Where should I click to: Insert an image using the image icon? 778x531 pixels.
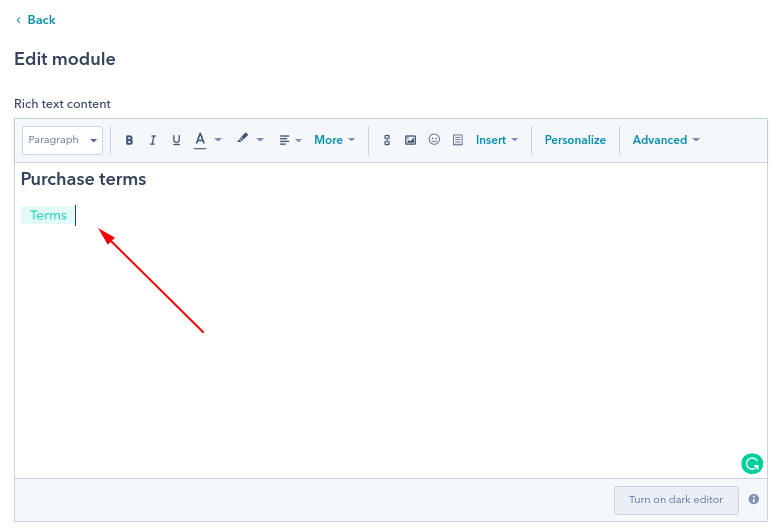pos(410,141)
